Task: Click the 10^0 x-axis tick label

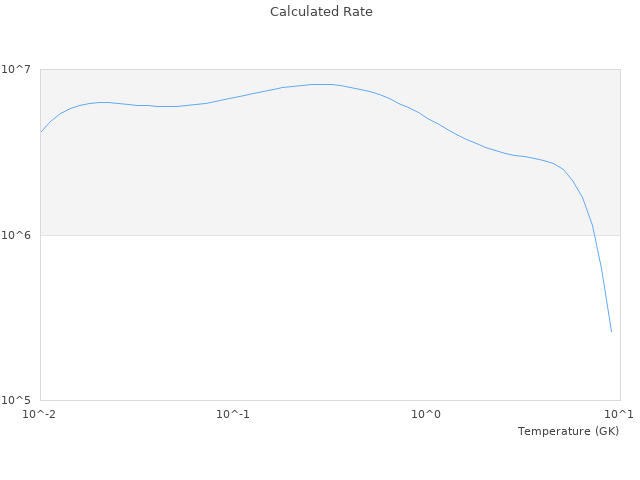Action: 426,414
